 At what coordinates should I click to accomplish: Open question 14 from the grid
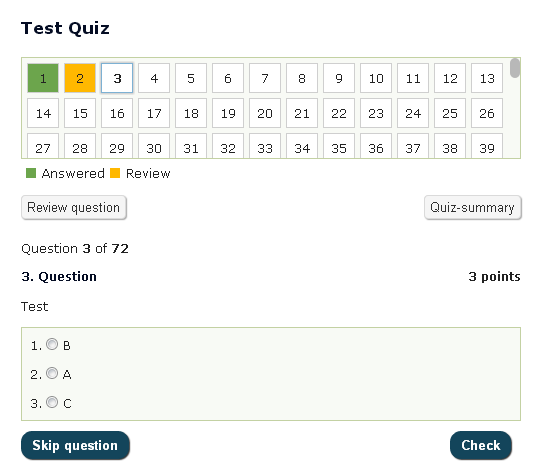point(43,113)
